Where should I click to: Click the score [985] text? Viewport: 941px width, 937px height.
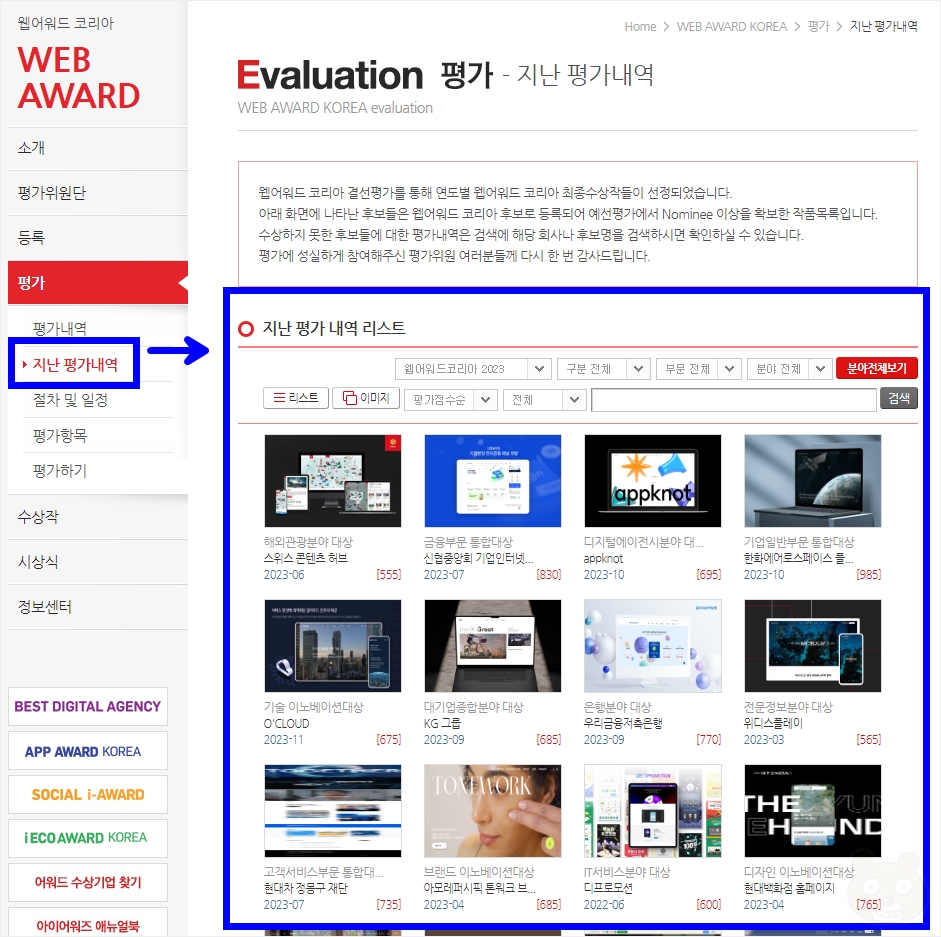click(x=868, y=574)
